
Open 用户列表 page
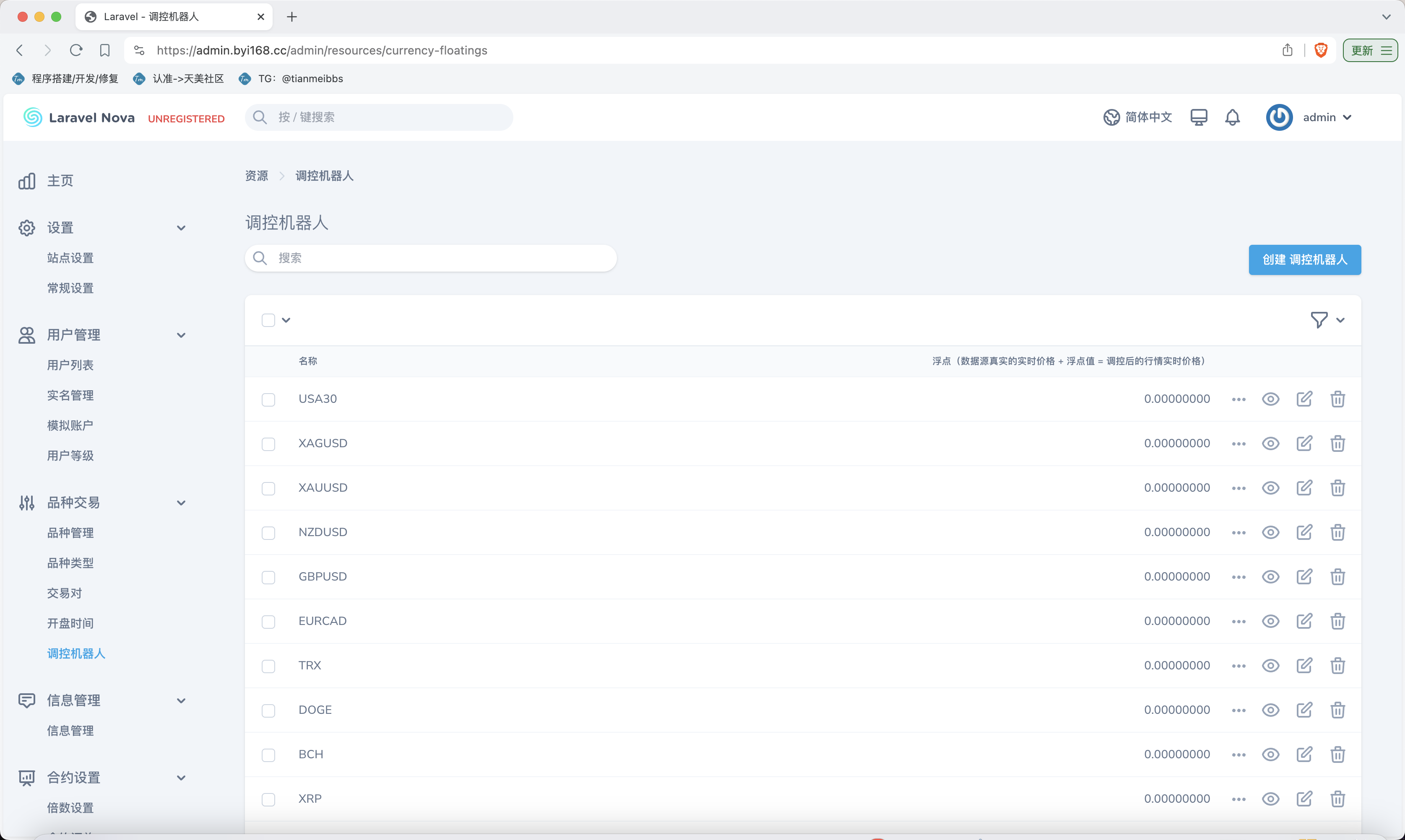tap(70, 365)
